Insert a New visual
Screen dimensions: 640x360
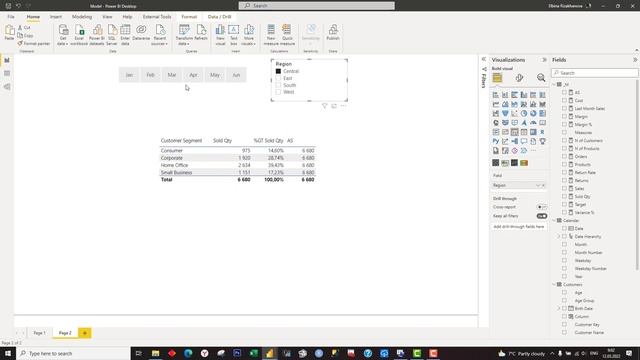pos(220,35)
